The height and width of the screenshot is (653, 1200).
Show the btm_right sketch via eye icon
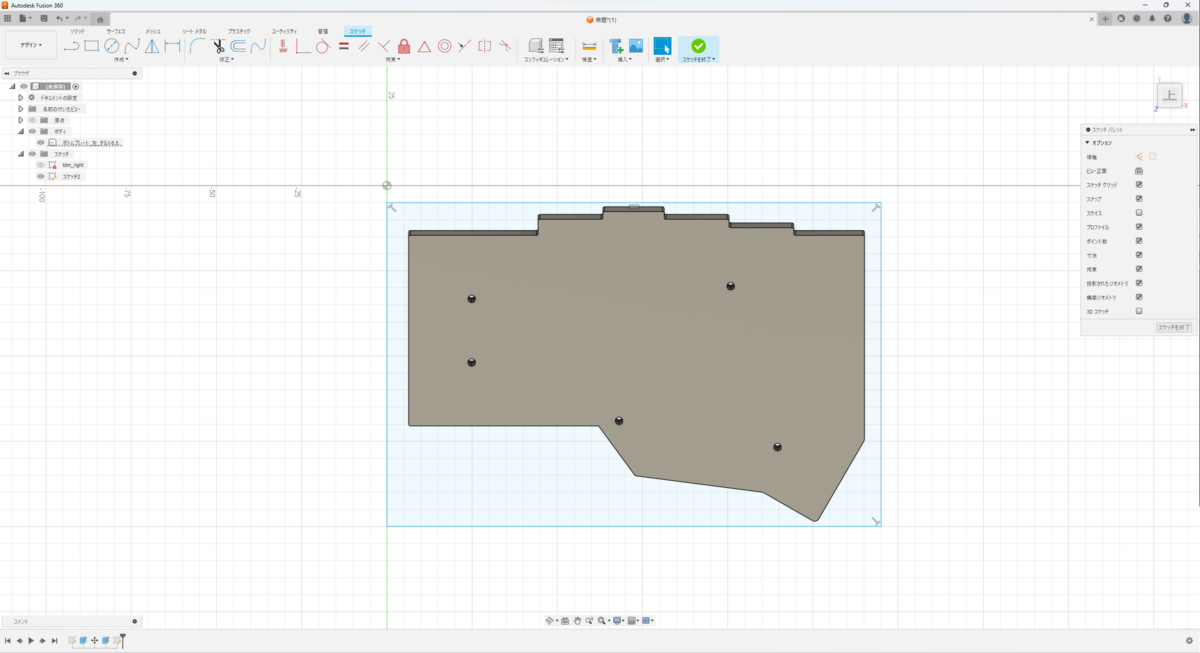tap(41, 165)
